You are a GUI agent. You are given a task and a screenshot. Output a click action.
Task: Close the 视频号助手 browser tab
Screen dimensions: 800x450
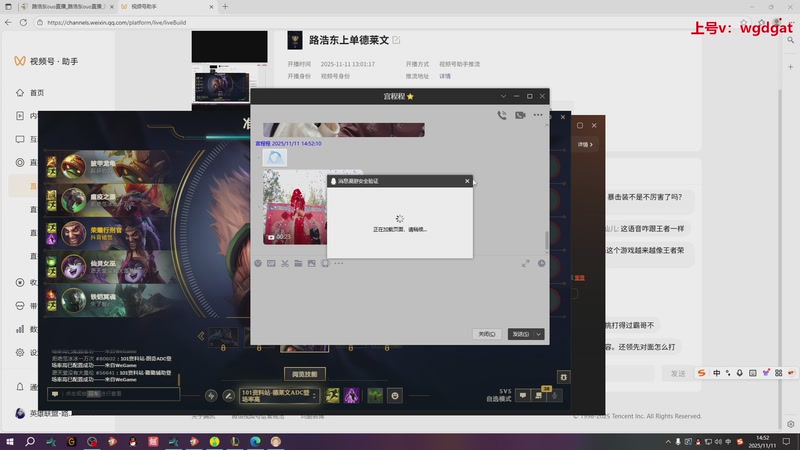tap(211, 7)
